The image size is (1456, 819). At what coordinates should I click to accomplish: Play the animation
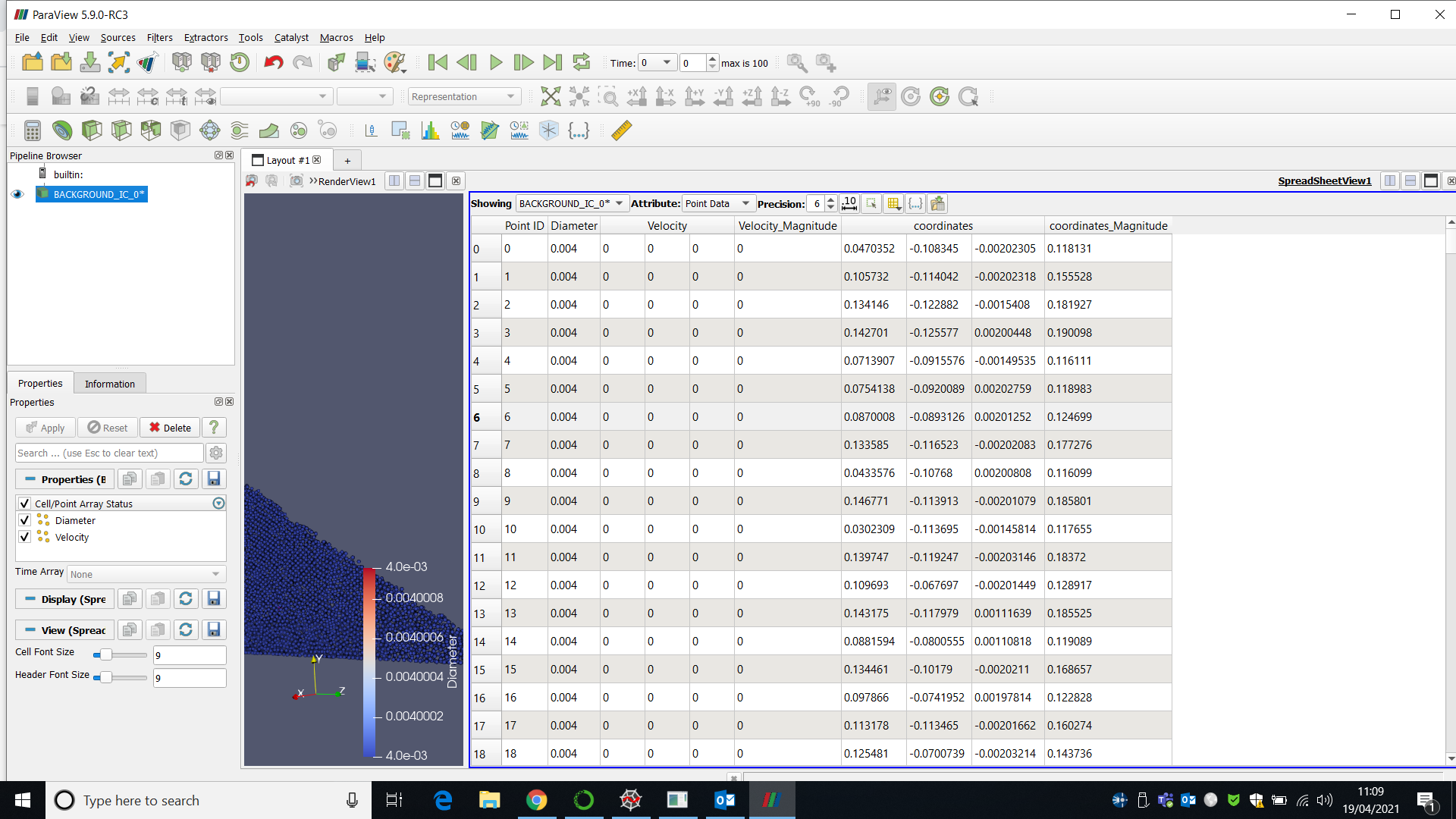pyautogui.click(x=495, y=62)
